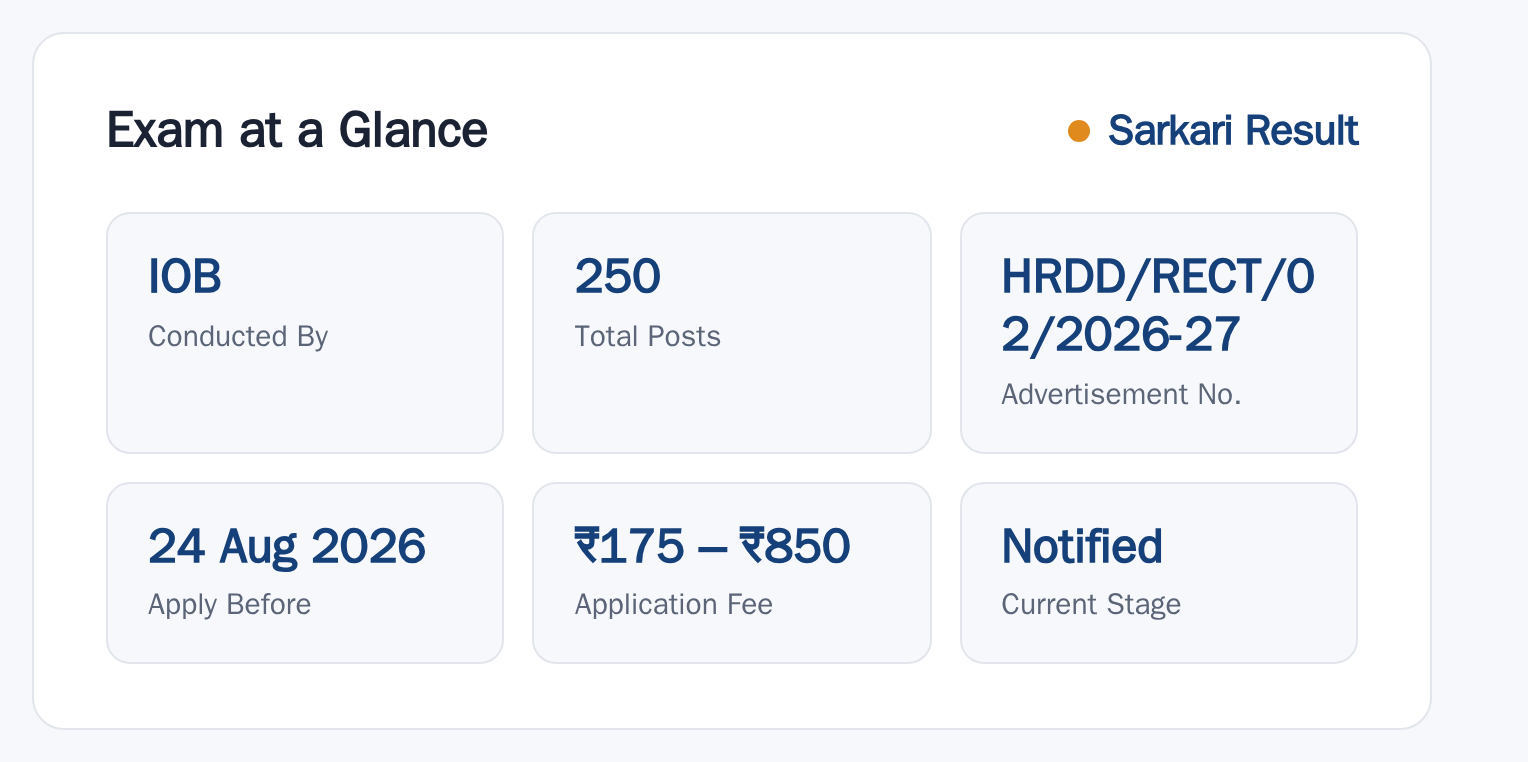Click the Conducted By label

[x=238, y=337]
